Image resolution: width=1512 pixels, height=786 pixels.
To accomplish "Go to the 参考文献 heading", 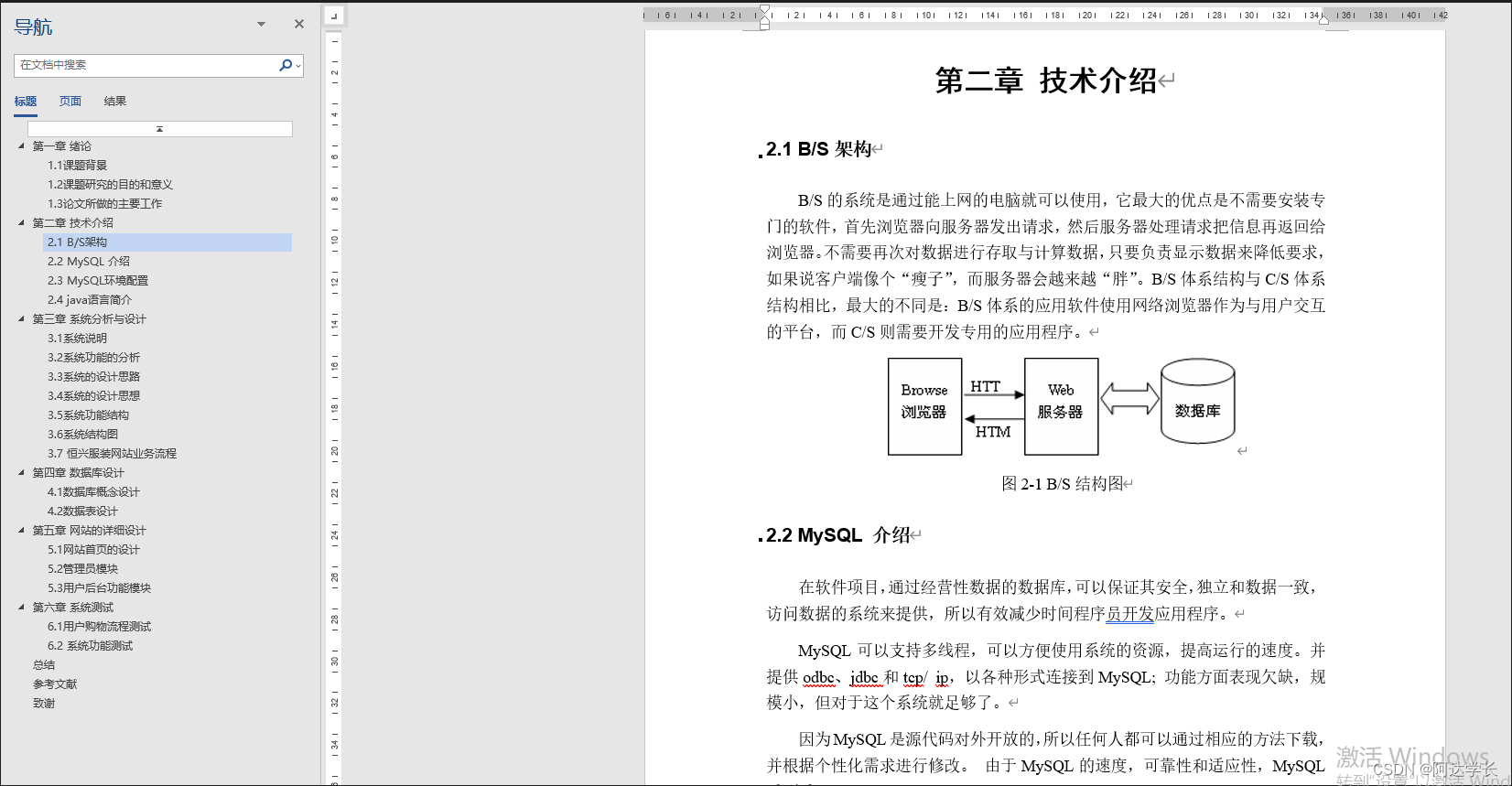I will pos(55,684).
